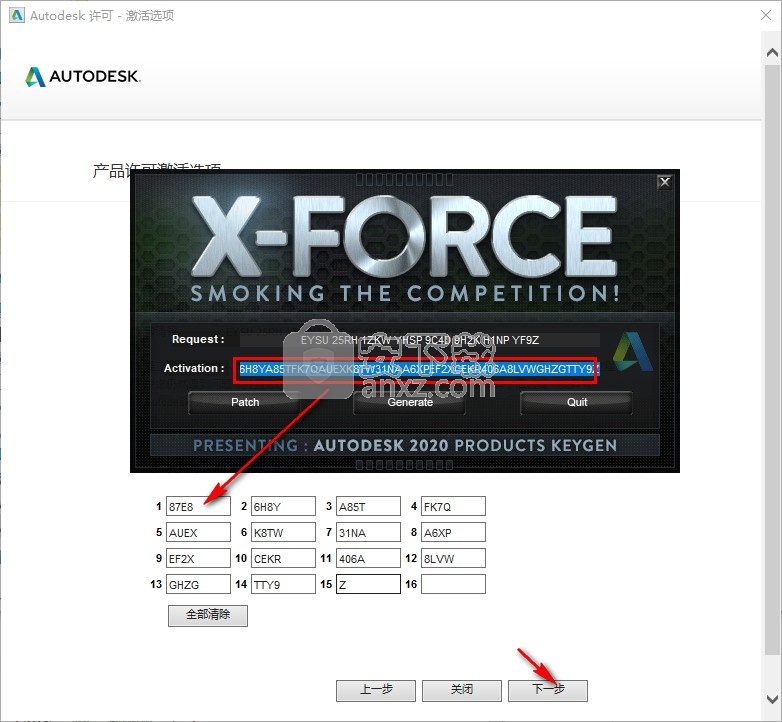The image size is (782, 722).
Task: Click the 全部清除 clear-all button
Action: [207, 615]
